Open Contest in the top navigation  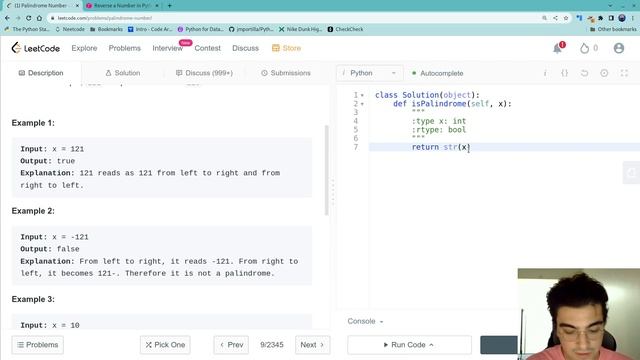[207, 48]
